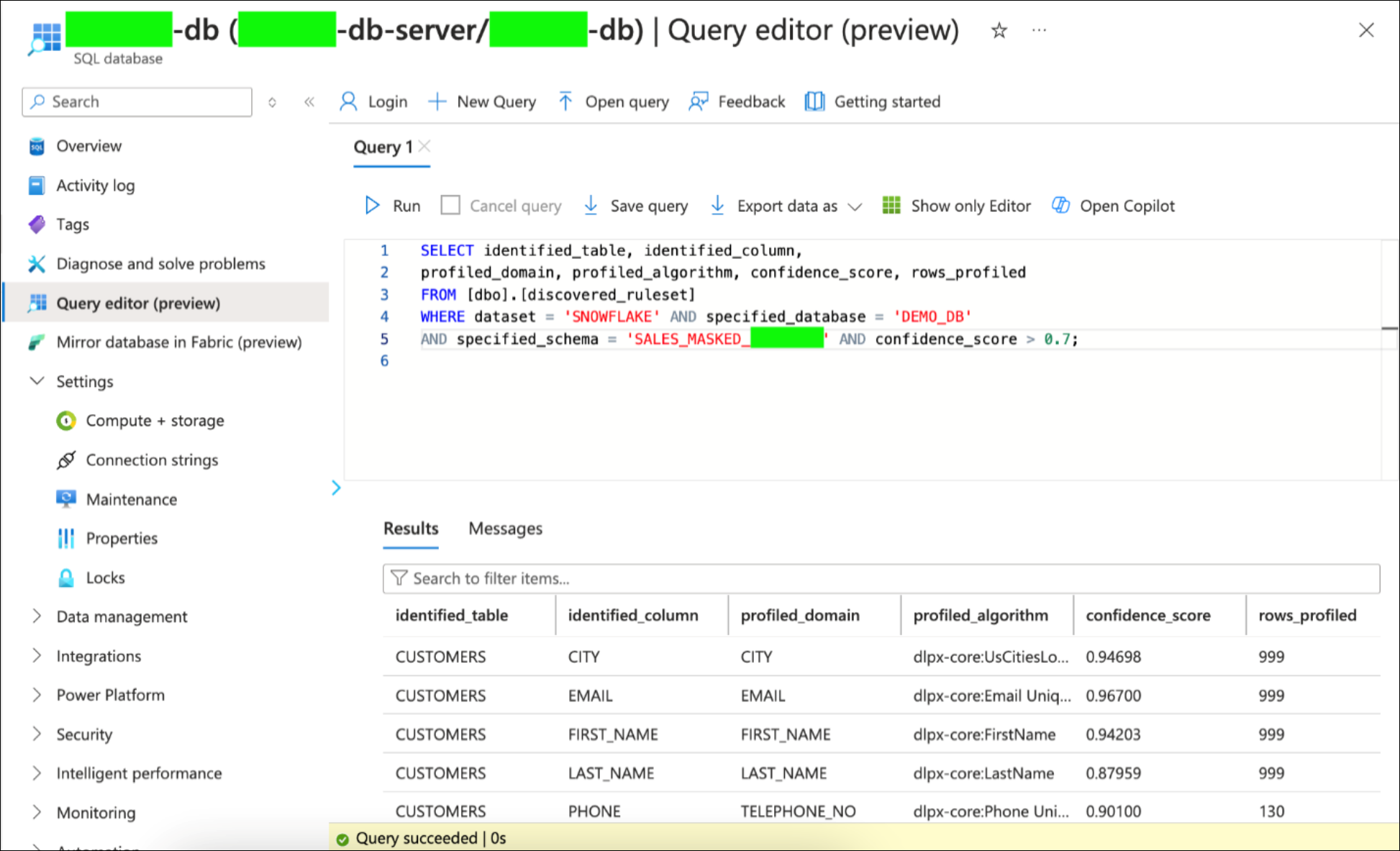
Task: Open Connection strings settings page
Action: point(152,460)
